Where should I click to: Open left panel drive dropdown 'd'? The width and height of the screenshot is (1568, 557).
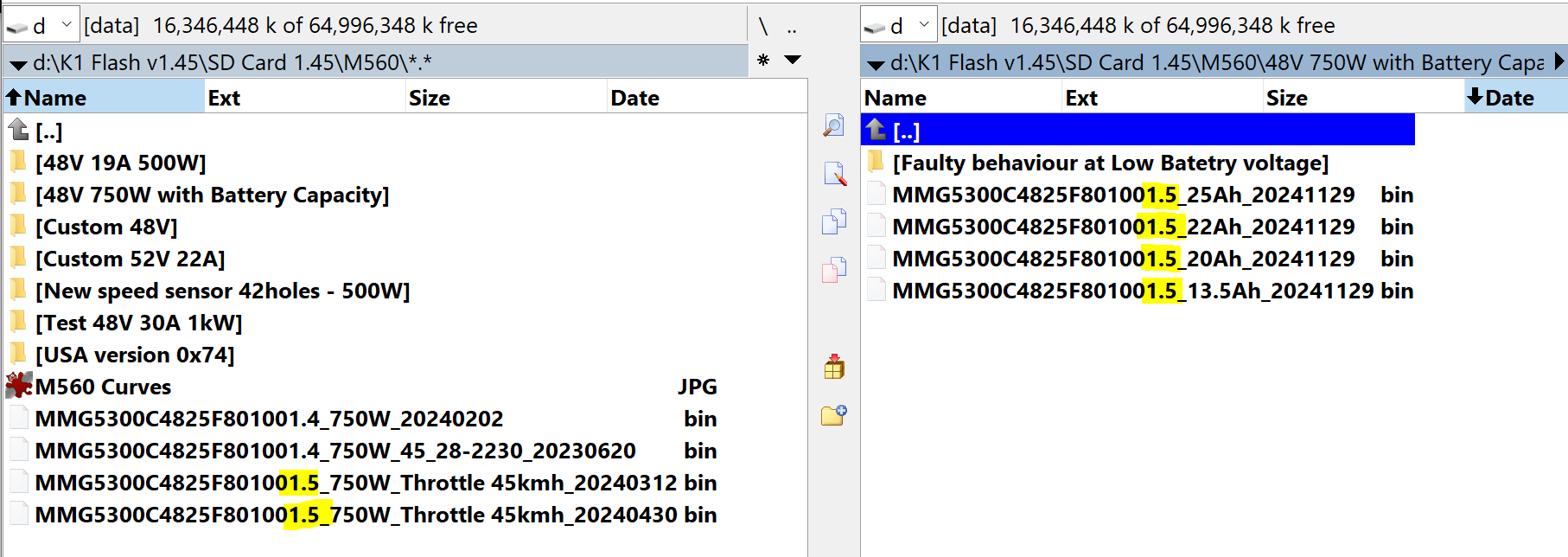(41, 25)
